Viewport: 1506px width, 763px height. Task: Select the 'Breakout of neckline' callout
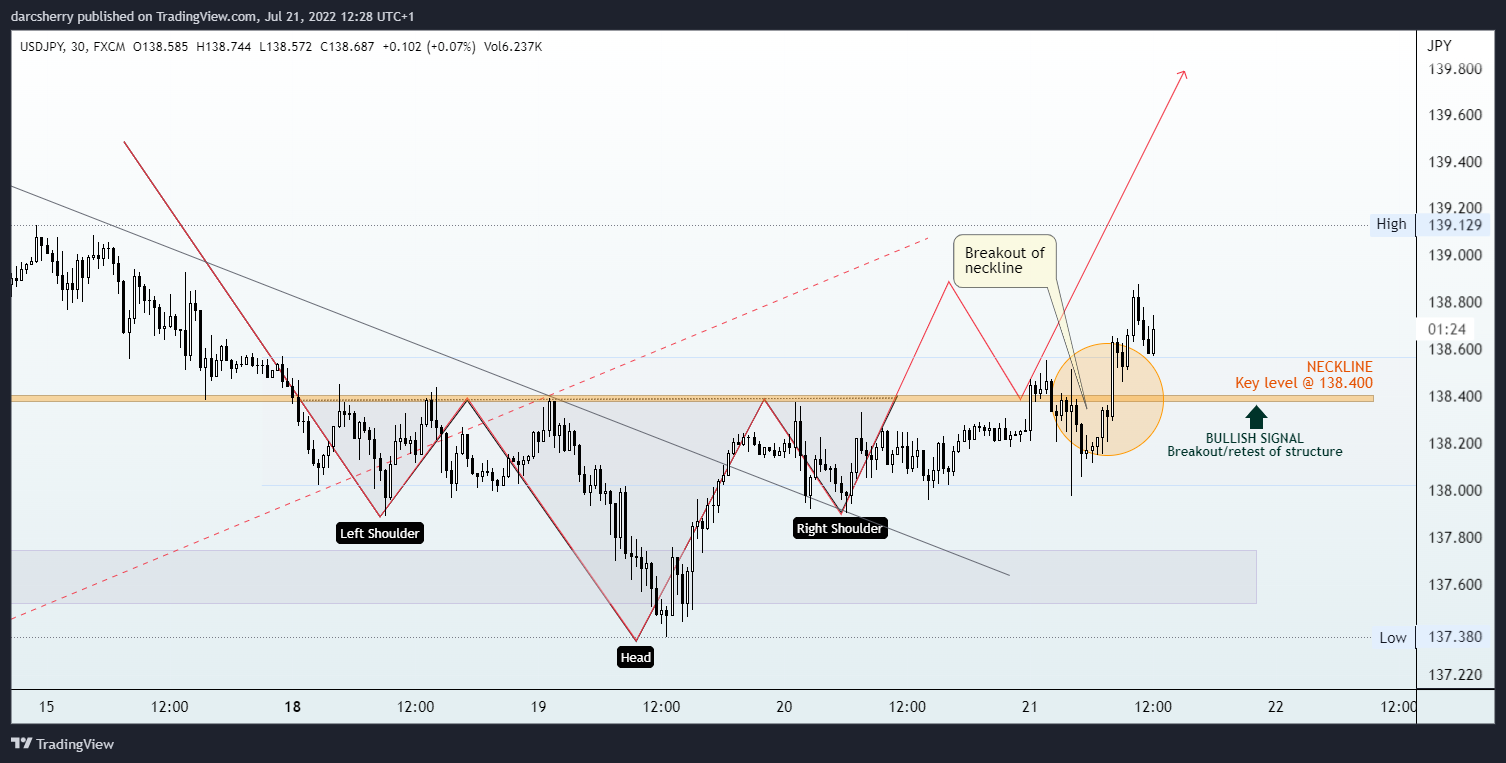pyautogui.click(x=1005, y=261)
